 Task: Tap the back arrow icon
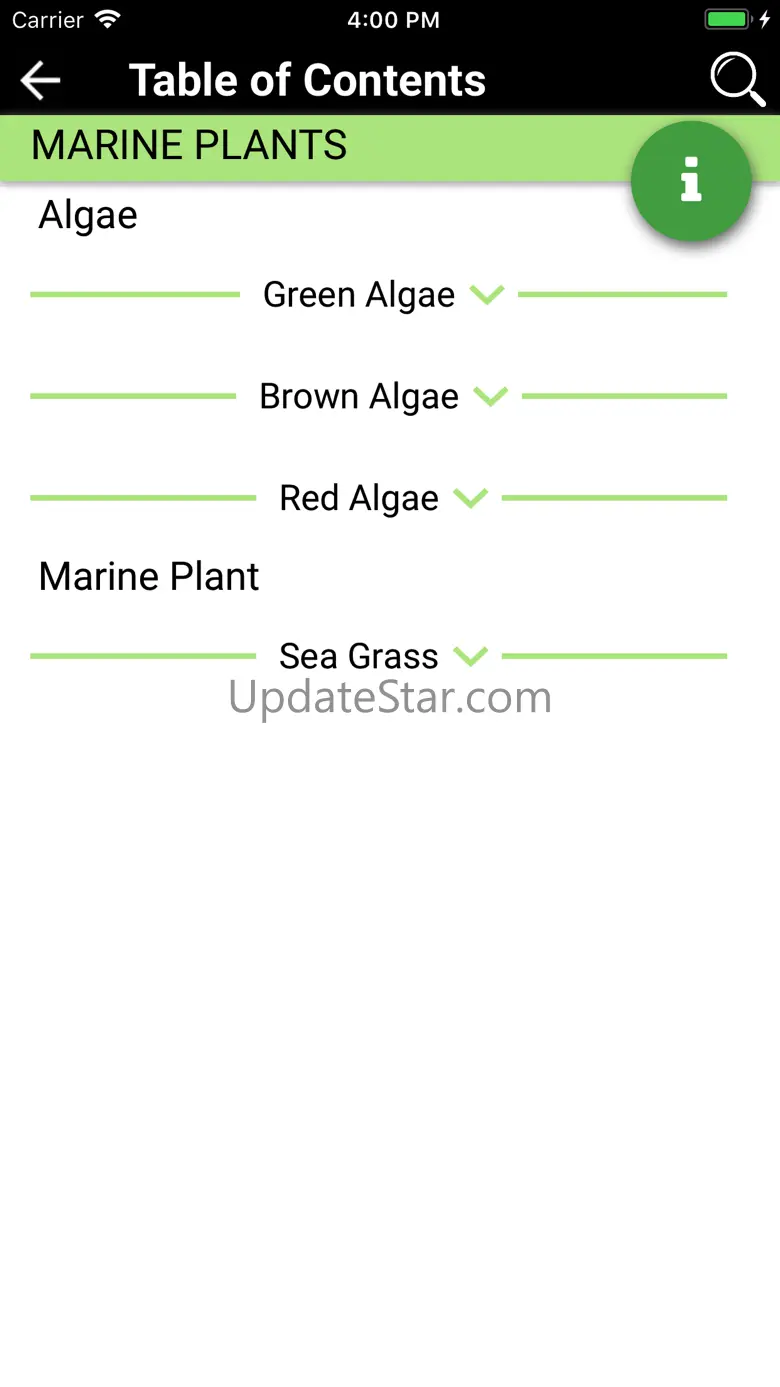40,80
